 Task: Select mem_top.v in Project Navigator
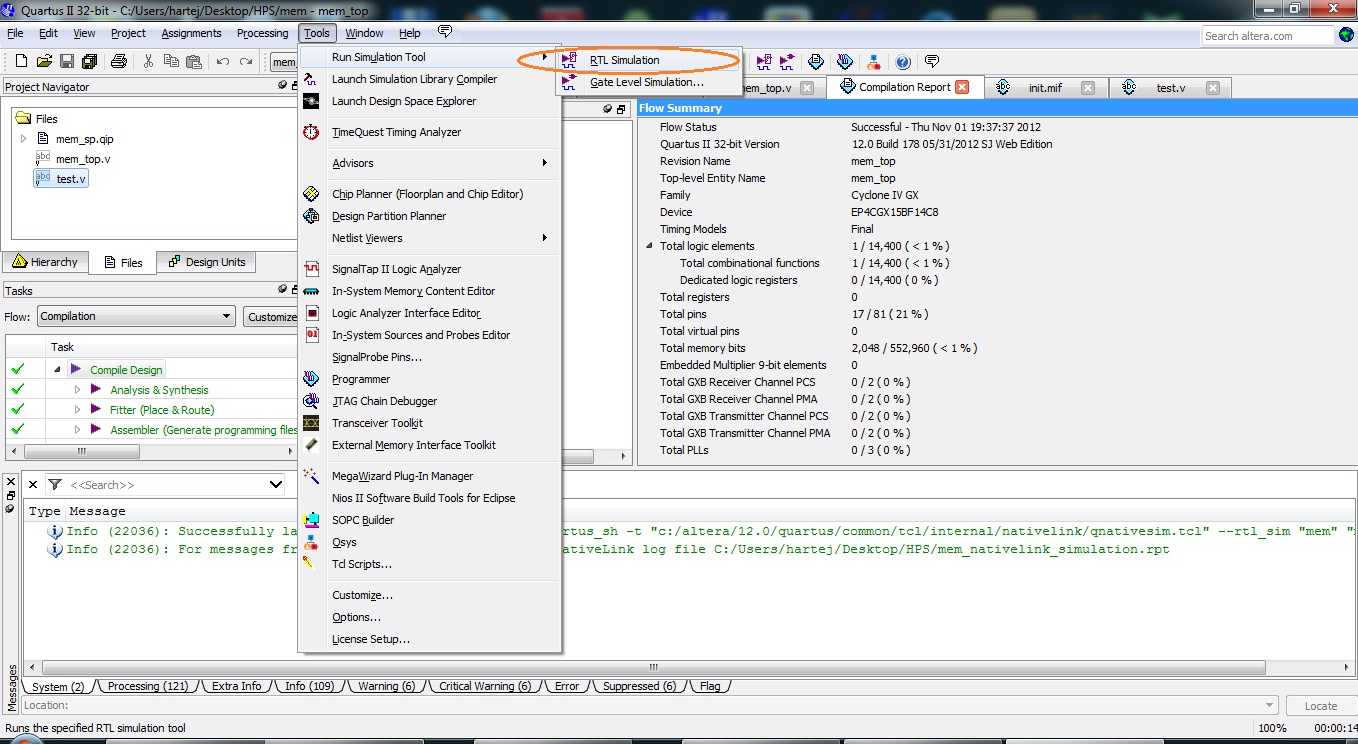83,159
